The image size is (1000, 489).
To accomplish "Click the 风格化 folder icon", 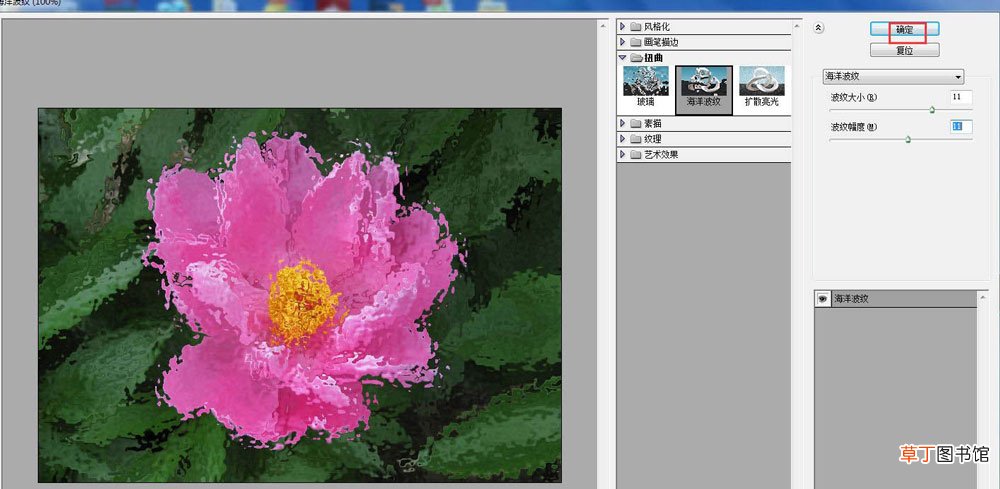I will point(635,27).
